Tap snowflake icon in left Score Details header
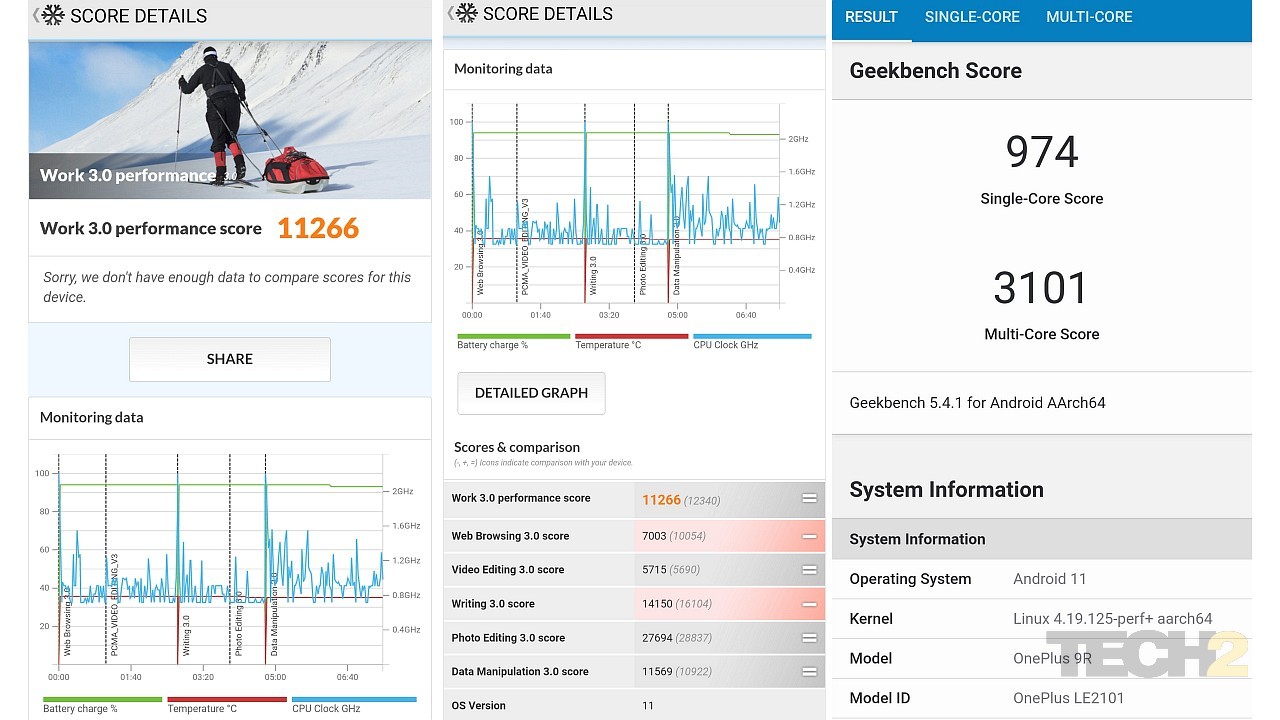The width and height of the screenshot is (1280, 720). (53, 15)
